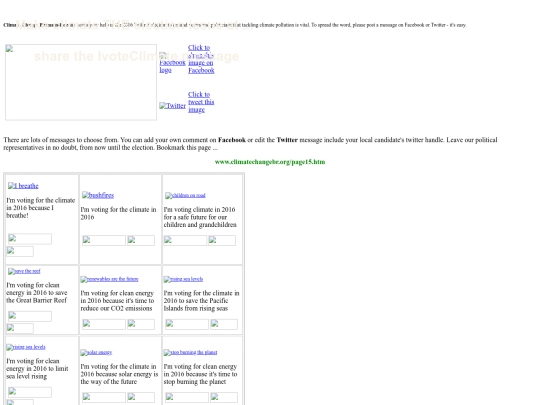
Task: Click 'rising sea levels' link in Pacific Islands cell
Action: click(x=183, y=279)
